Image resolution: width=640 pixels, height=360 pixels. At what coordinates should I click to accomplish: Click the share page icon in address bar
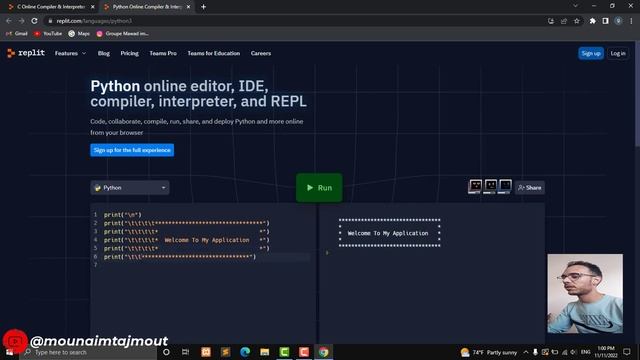pos(564,21)
